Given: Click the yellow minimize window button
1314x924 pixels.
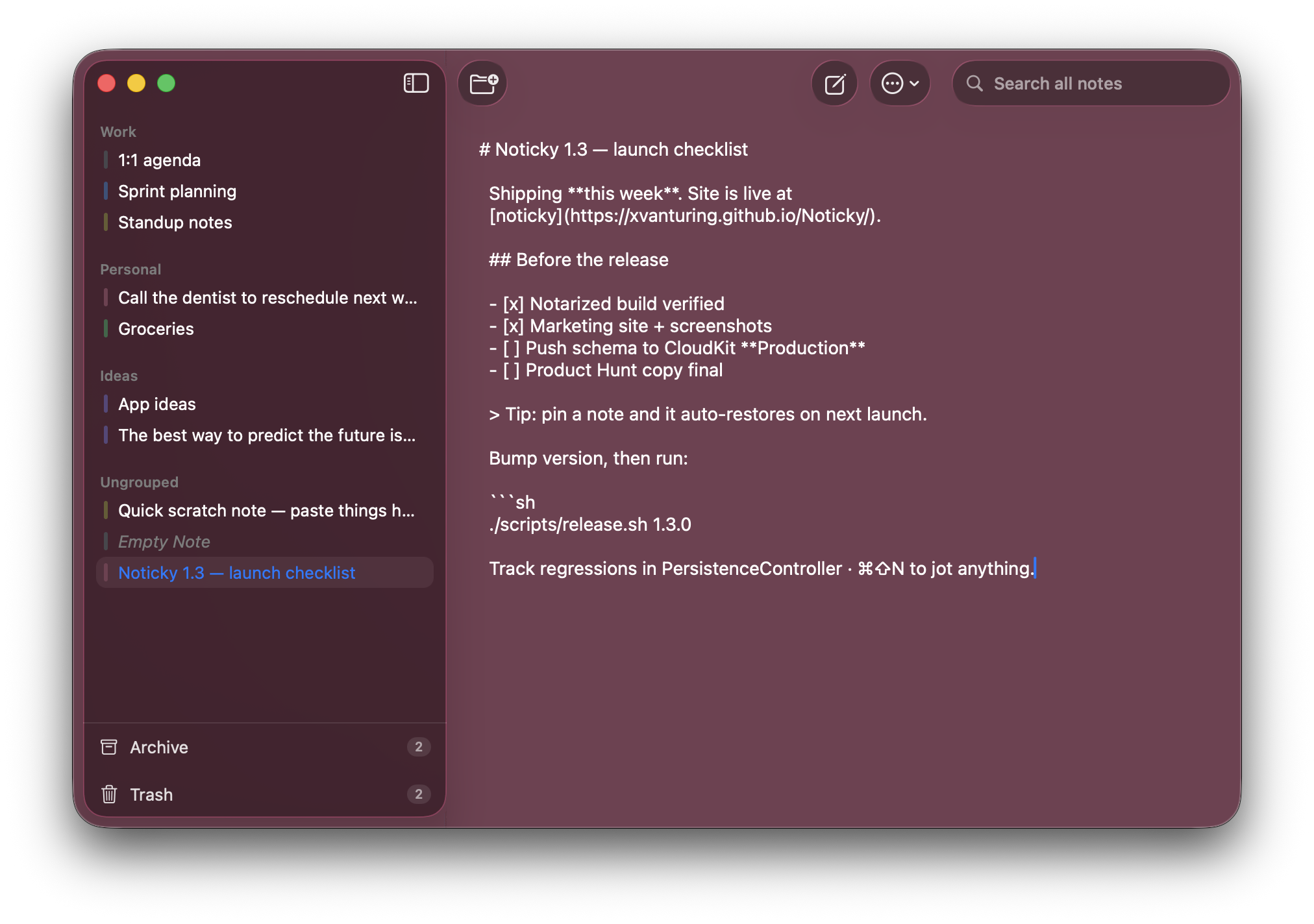Looking at the screenshot, I should 136,83.
